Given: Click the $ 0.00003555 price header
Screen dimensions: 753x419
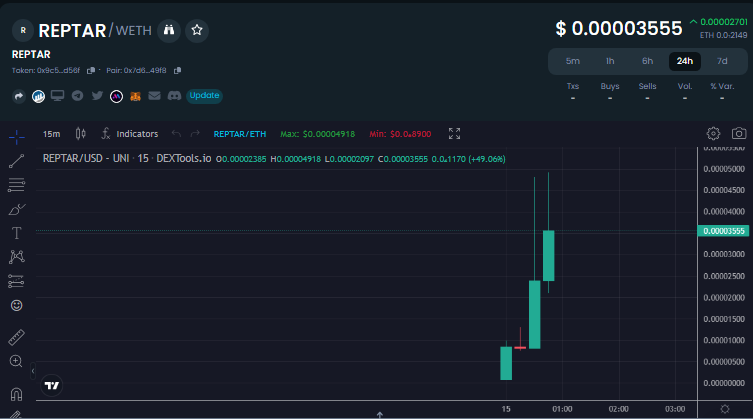Looking at the screenshot, I should click(x=619, y=28).
